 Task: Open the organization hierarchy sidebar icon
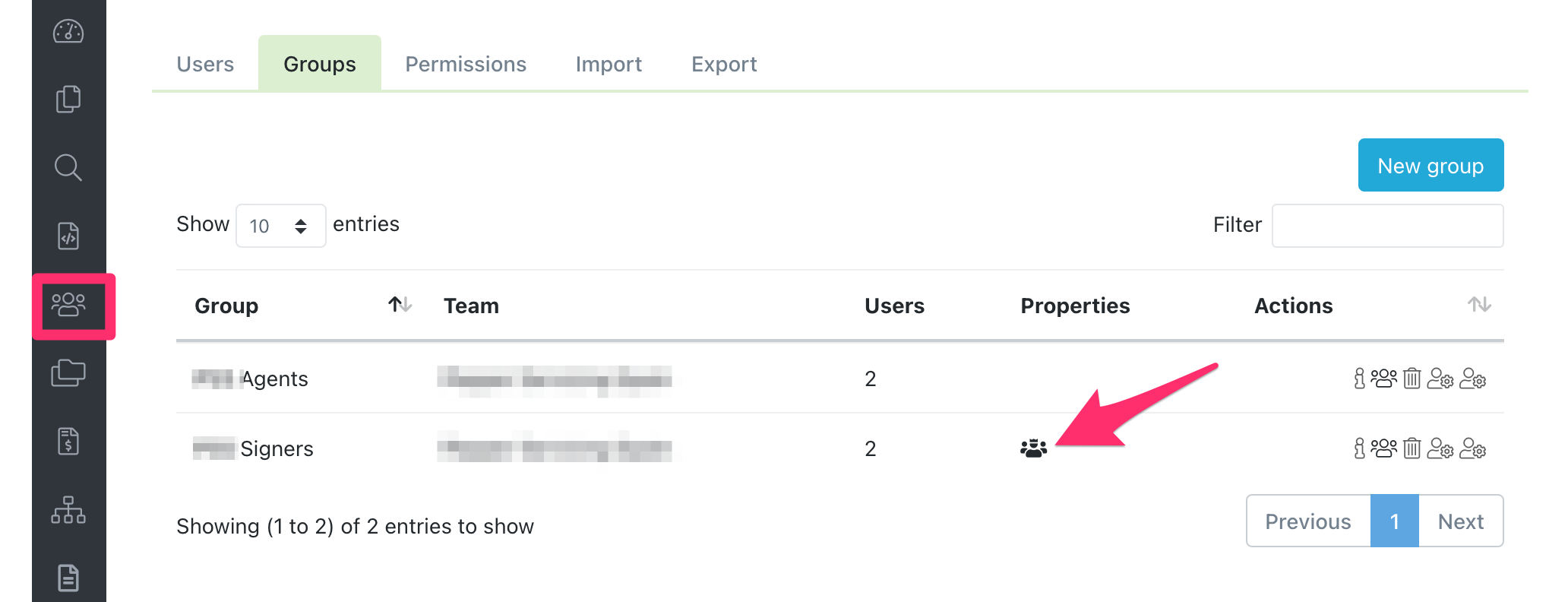point(68,509)
